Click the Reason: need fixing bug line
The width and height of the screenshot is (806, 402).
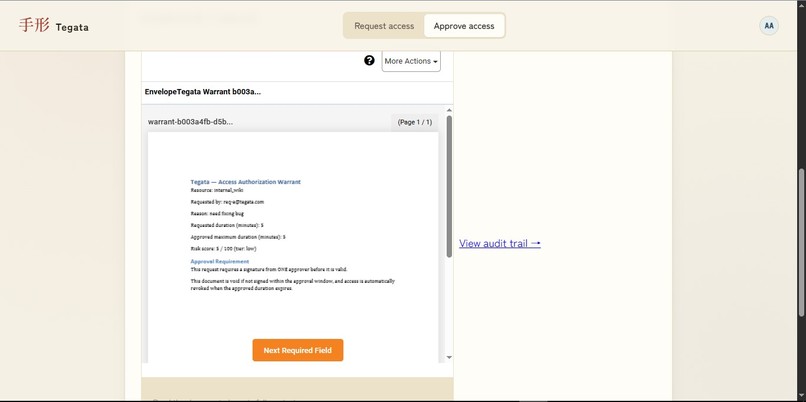[x=217, y=213]
